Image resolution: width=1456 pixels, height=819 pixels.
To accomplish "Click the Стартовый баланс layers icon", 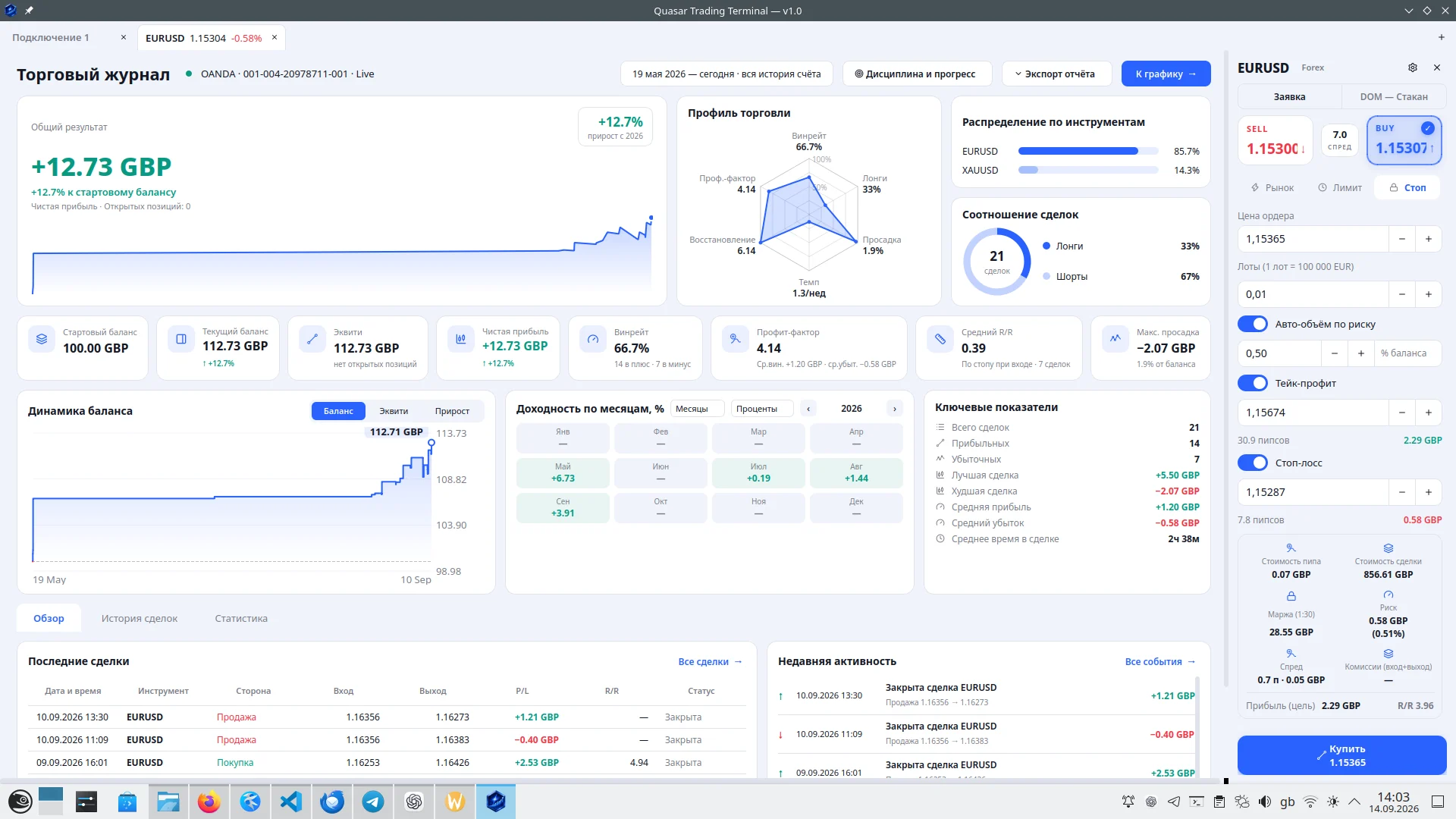I will point(42,339).
